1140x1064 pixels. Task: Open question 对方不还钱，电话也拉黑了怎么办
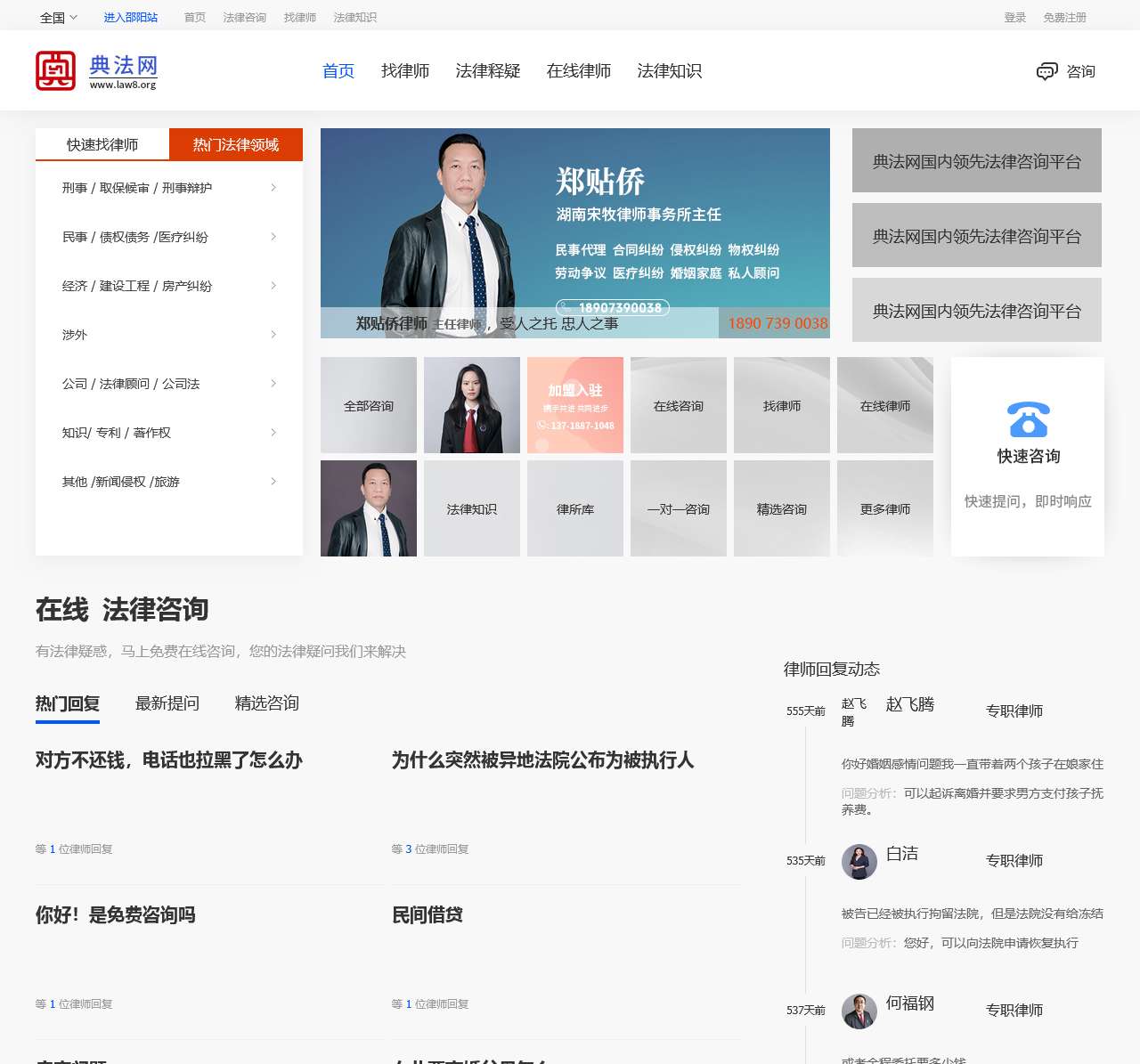click(169, 759)
